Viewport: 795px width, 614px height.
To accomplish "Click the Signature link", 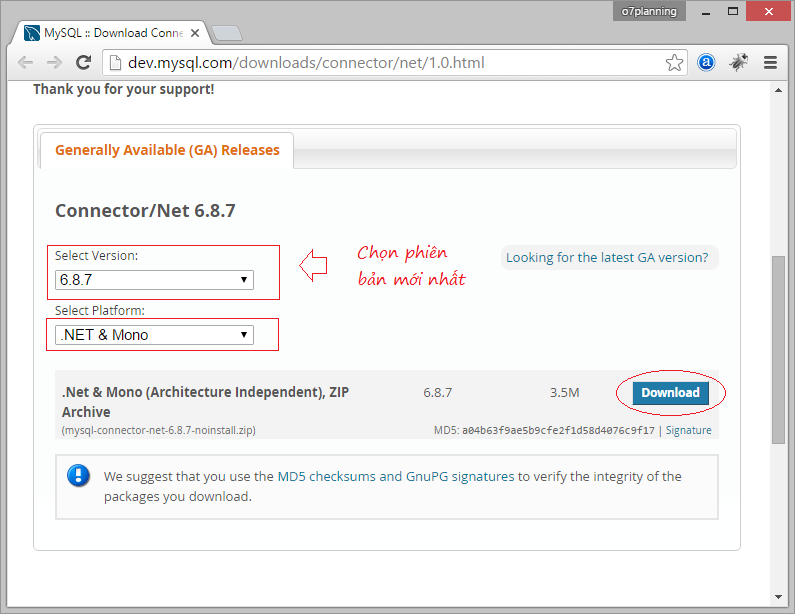I will coord(689,430).
